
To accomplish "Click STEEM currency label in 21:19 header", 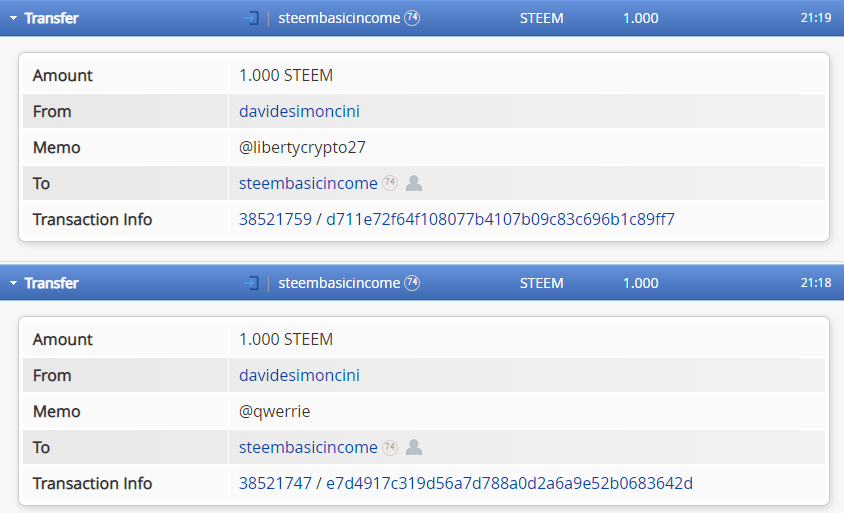I will 541,18.
